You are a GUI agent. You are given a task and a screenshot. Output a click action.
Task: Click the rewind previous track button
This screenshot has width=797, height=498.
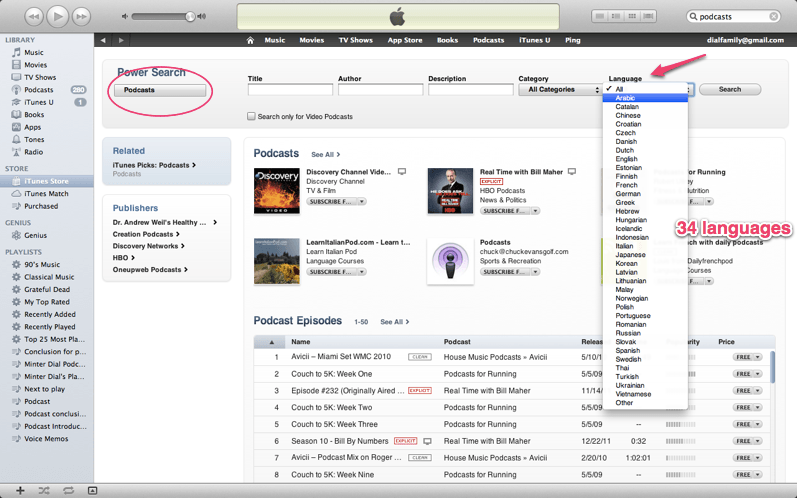[34, 17]
